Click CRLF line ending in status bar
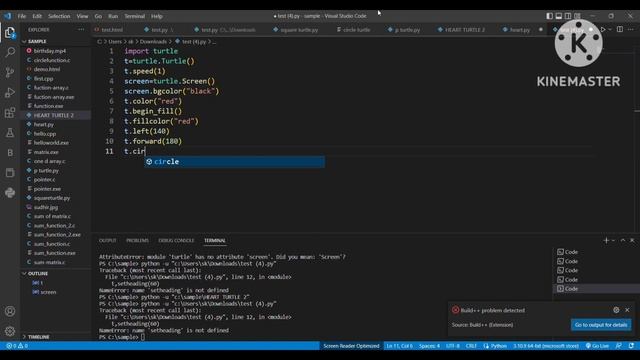Viewport: 640px width, 360px height. (471, 346)
